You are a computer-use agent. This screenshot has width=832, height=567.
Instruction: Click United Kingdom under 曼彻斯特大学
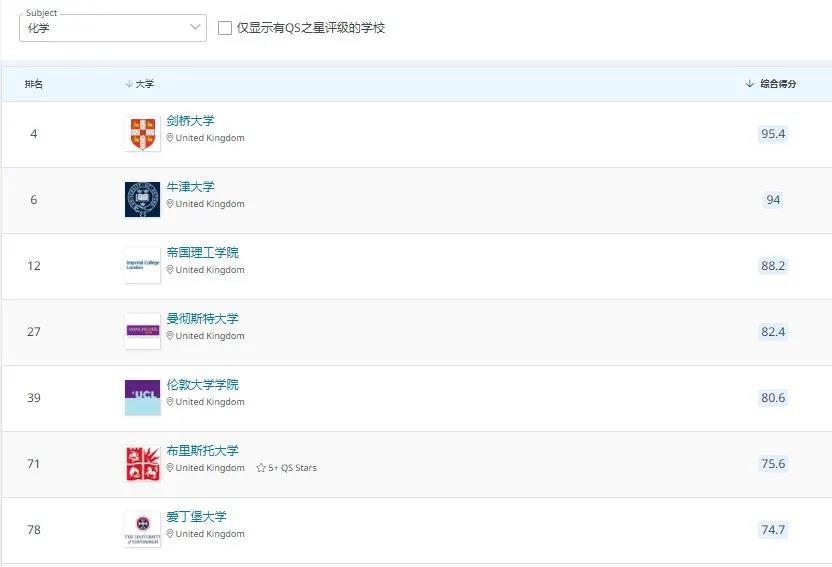[x=210, y=336]
